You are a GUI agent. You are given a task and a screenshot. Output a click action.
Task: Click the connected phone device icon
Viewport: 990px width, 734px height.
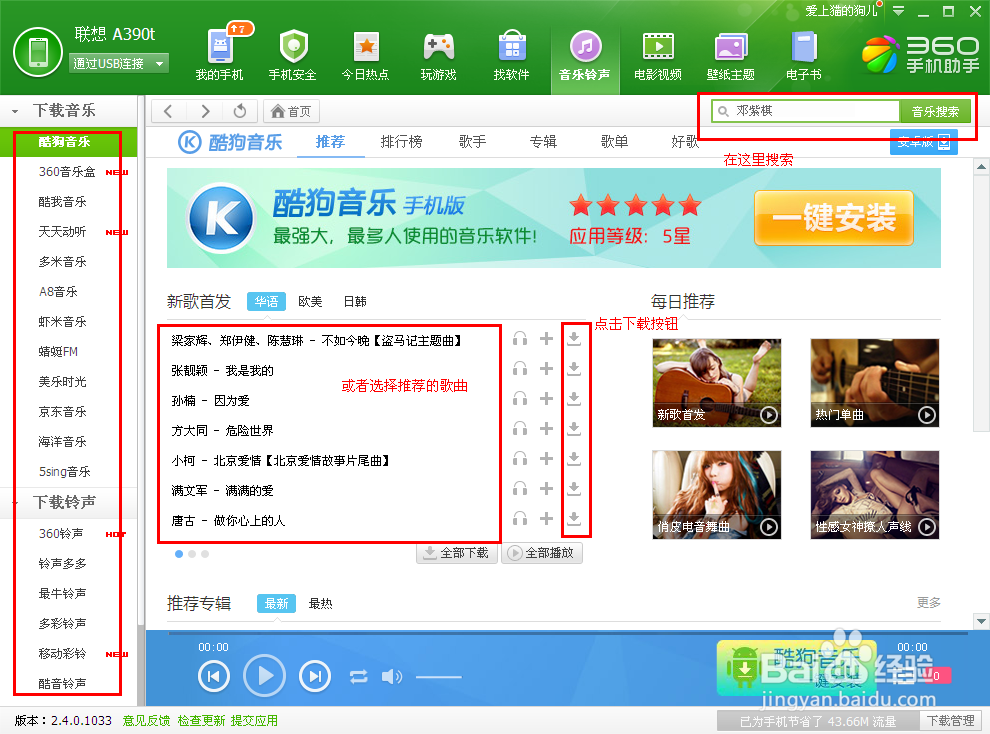click(38, 52)
